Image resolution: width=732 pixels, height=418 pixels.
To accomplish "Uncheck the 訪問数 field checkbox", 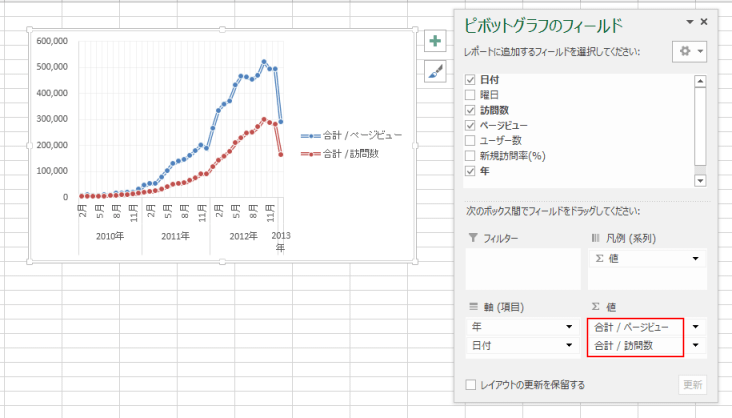I will 470,110.
